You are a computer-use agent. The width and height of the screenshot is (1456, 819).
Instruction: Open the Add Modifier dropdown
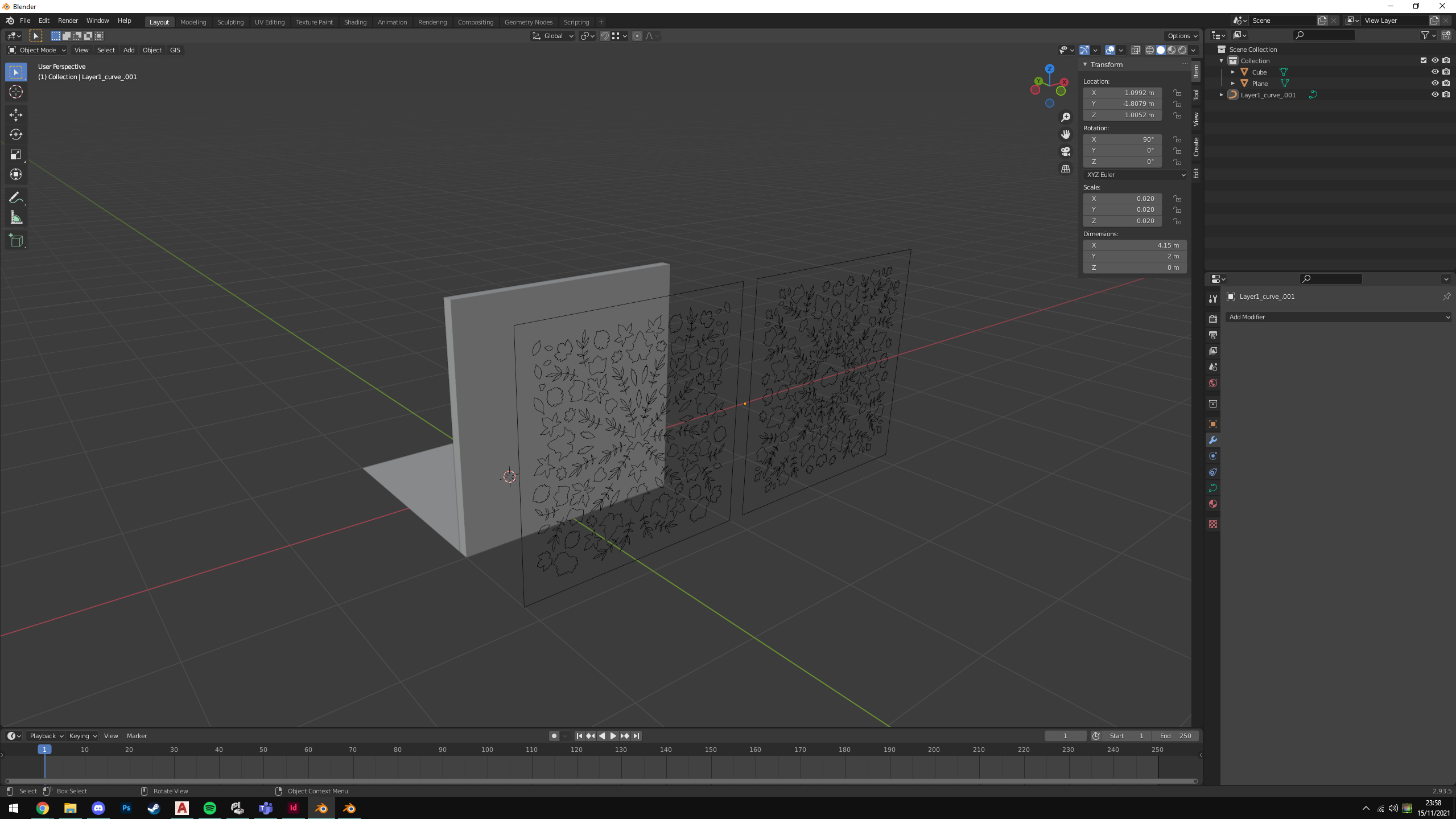(x=1335, y=317)
